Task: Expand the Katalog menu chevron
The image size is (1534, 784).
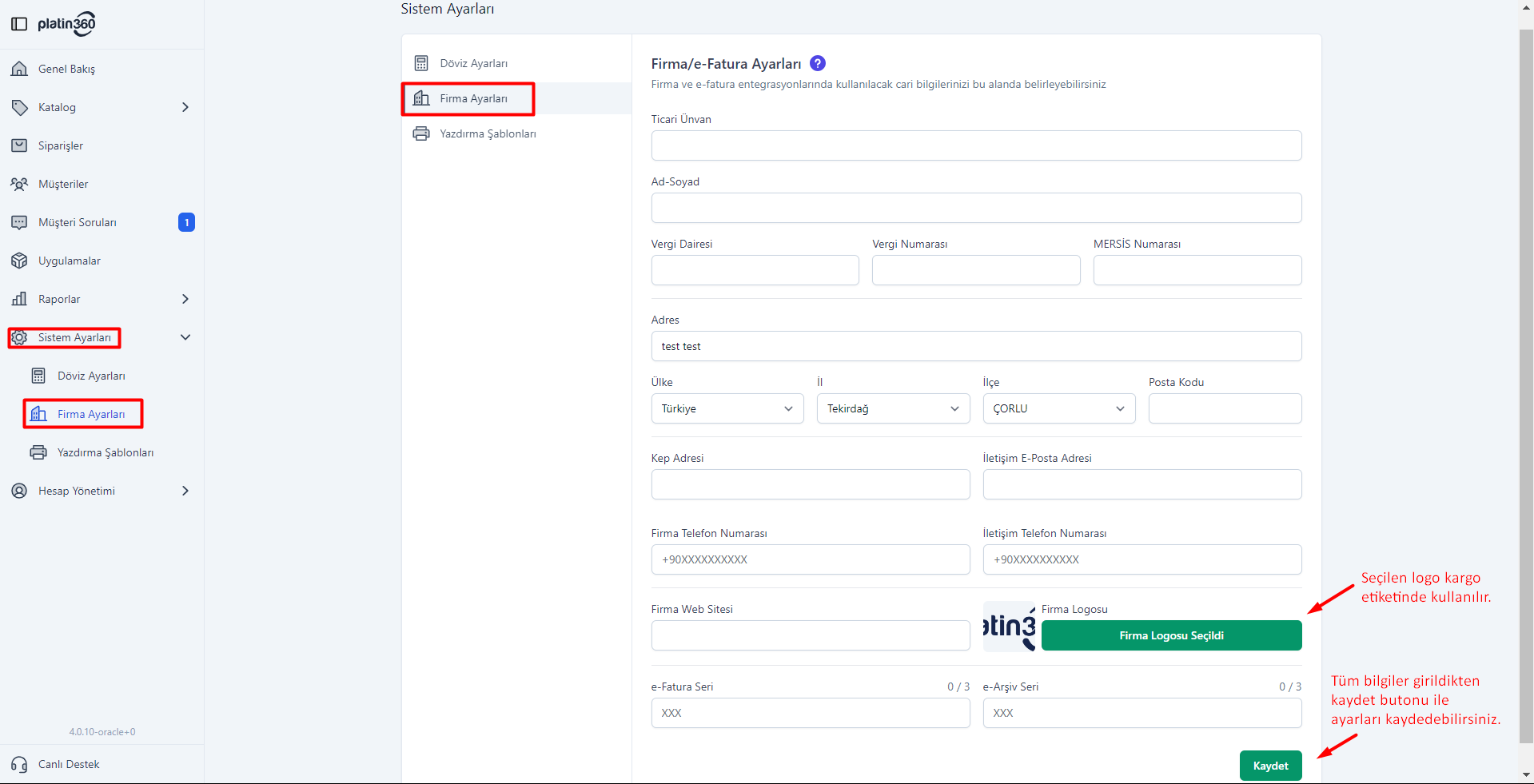Action: point(185,107)
